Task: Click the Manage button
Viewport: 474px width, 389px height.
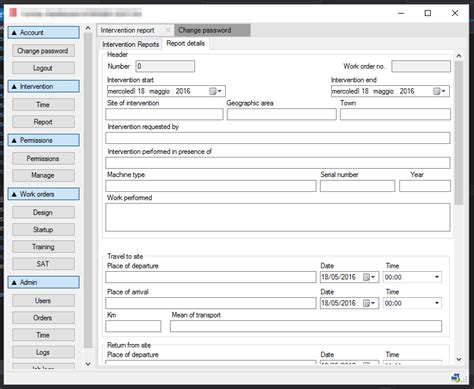Action: click(x=43, y=175)
